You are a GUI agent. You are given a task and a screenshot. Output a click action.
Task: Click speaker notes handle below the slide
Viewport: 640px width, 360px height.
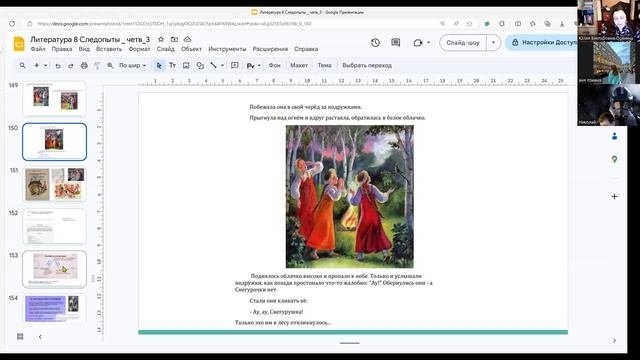(350, 343)
